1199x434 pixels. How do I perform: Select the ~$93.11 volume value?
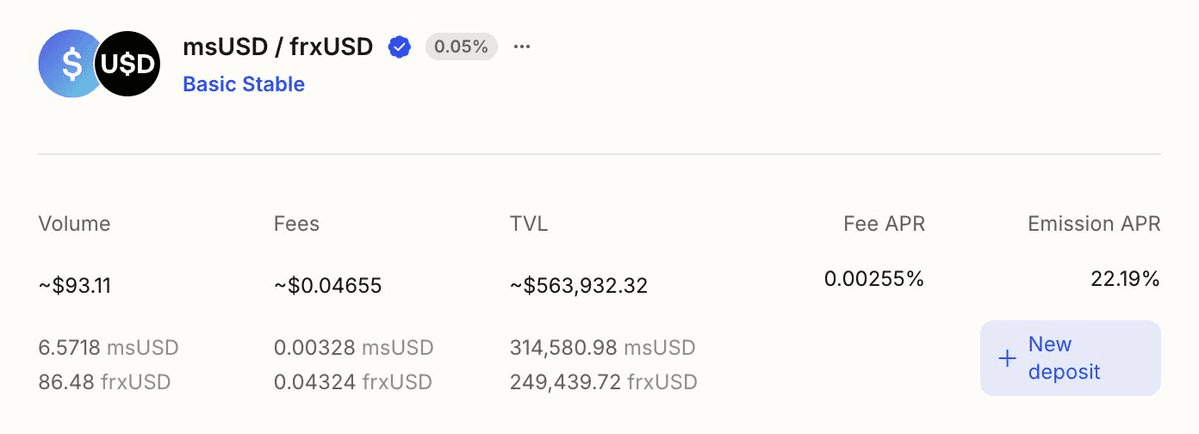[x=74, y=286]
